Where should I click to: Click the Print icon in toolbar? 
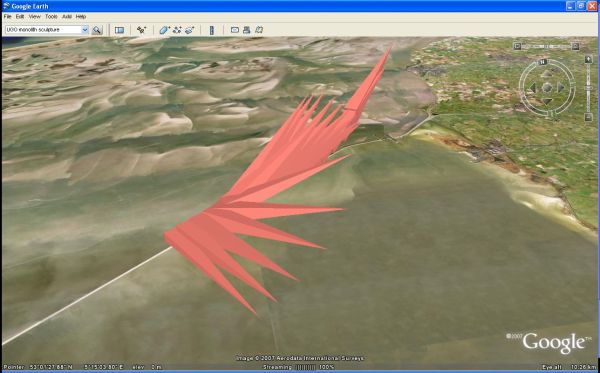tap(247, 30)
